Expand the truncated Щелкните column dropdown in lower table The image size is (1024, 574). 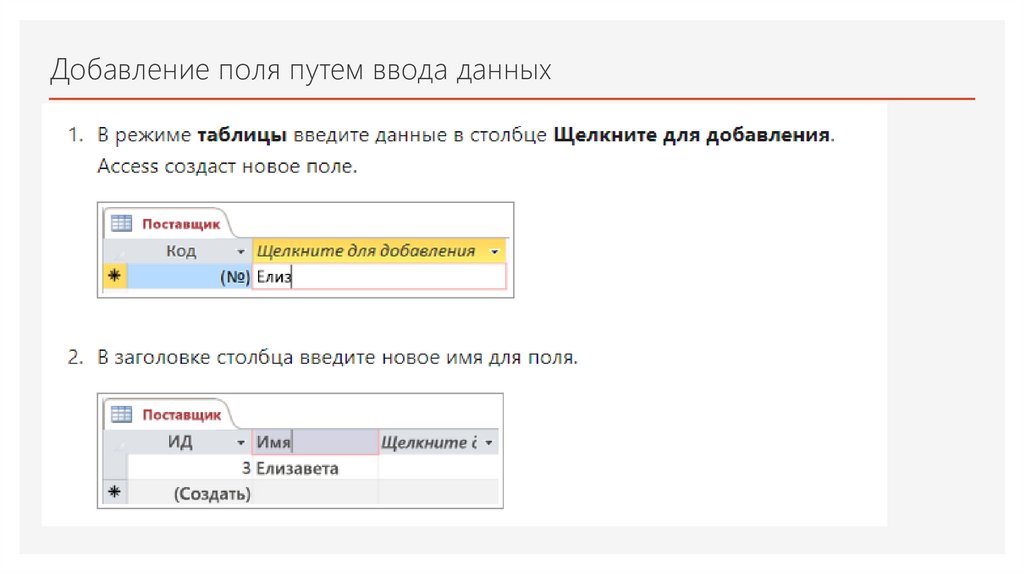488,443
